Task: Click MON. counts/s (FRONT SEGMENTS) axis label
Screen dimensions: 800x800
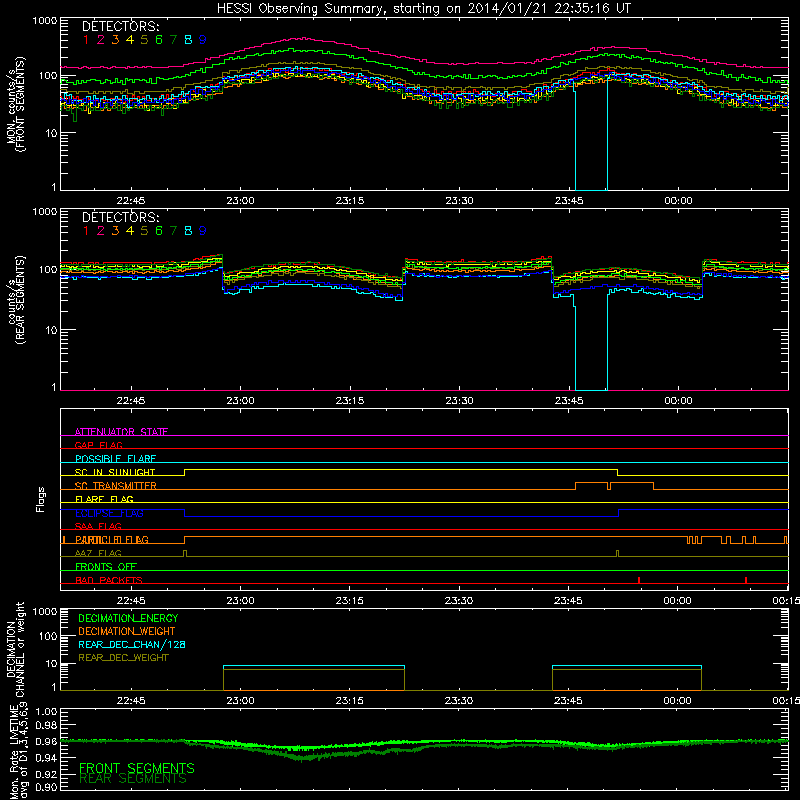Action: pos(16,104)
